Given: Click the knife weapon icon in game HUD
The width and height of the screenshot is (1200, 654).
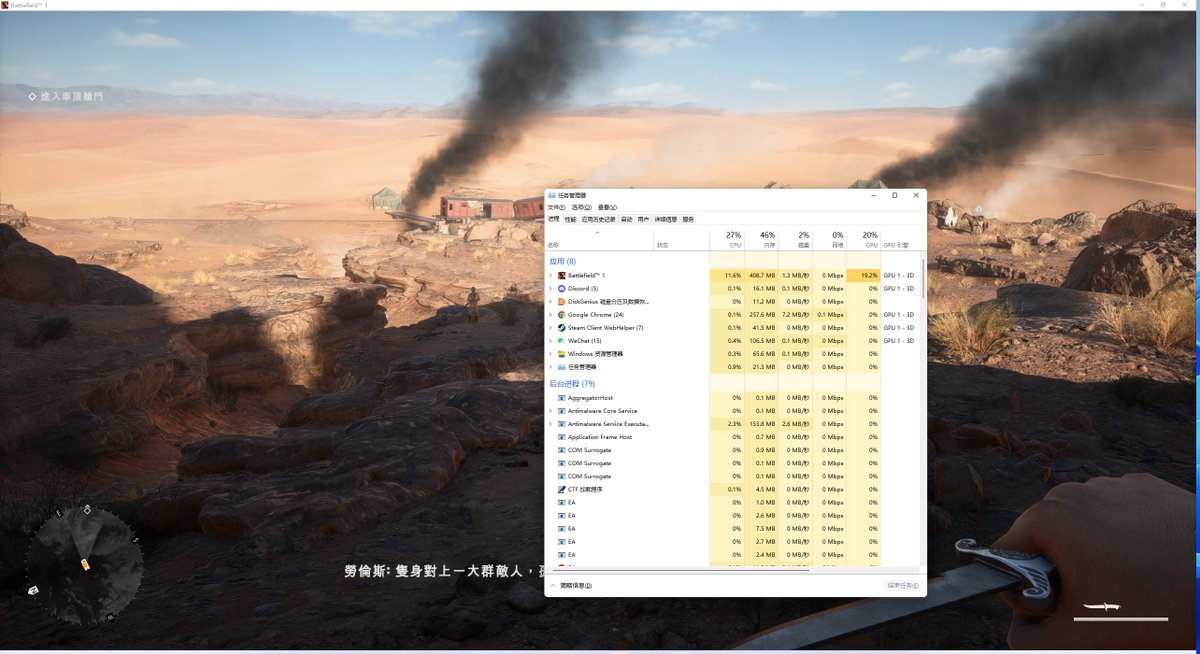Looking at the screenshot, I should pyautogui.click(x=1102, y=607).
